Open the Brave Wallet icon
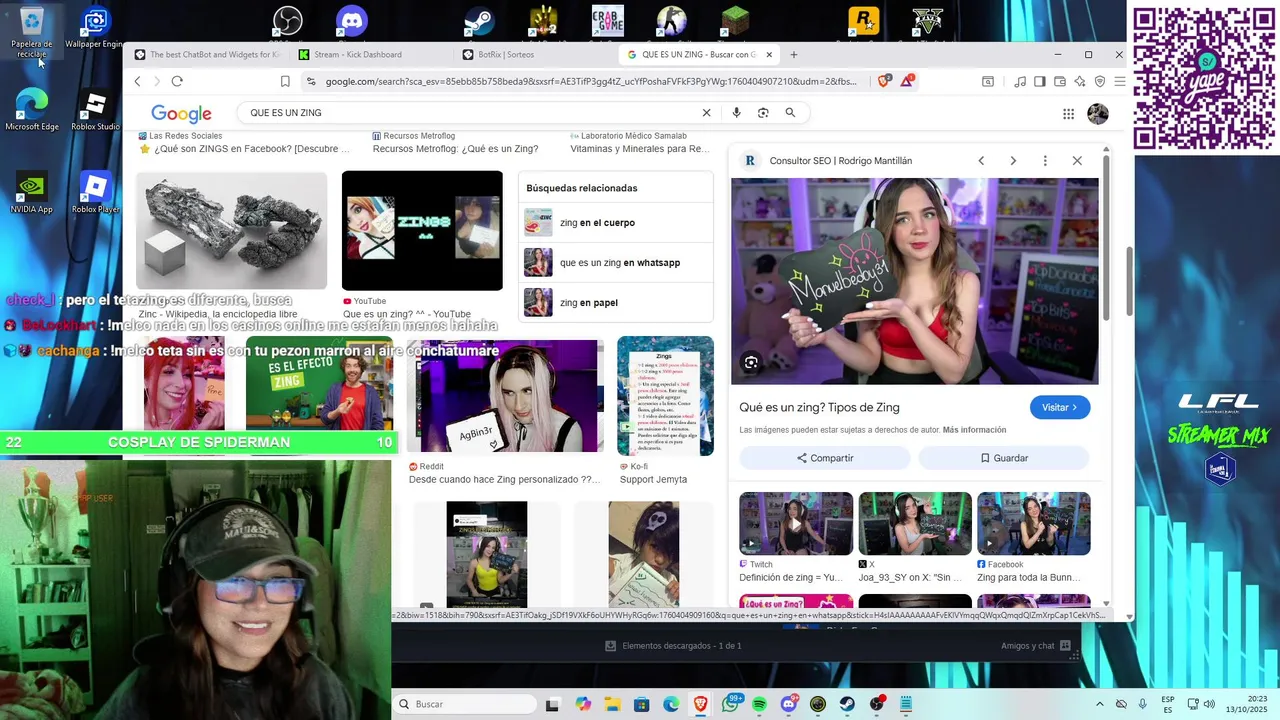 (x=1060, y=81)
